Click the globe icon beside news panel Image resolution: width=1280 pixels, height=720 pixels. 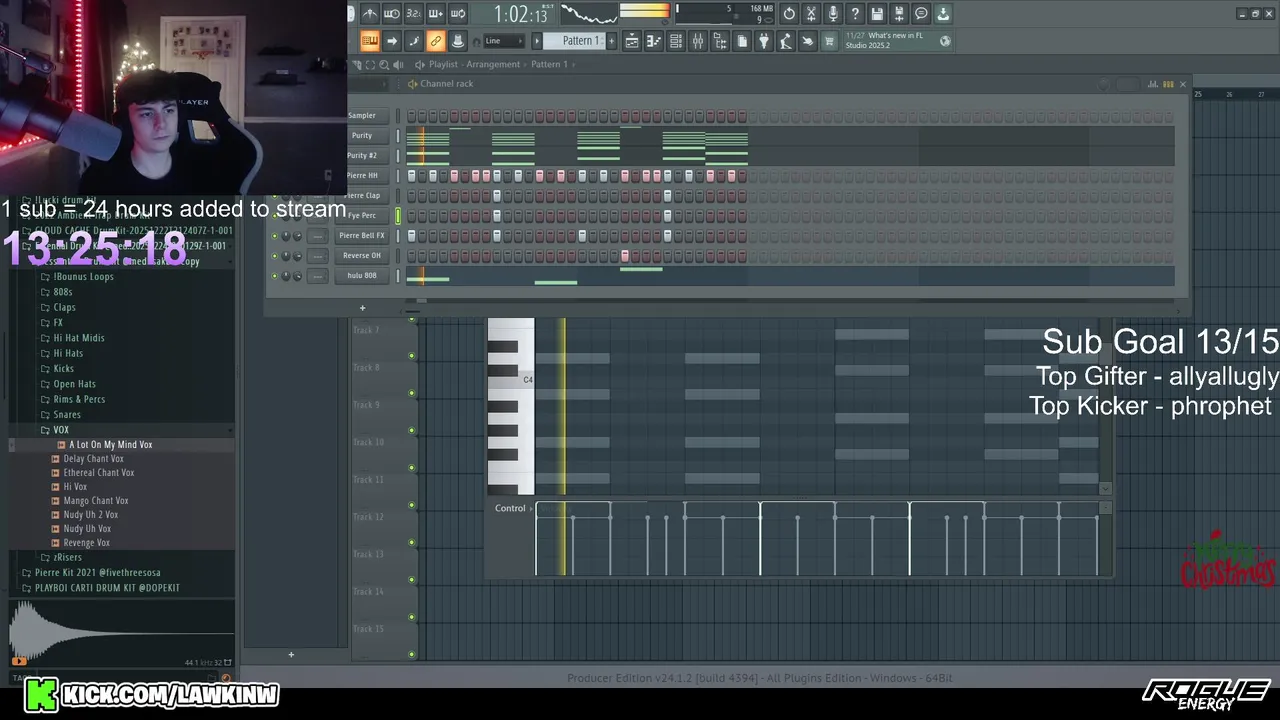click(x=946, y=41)
